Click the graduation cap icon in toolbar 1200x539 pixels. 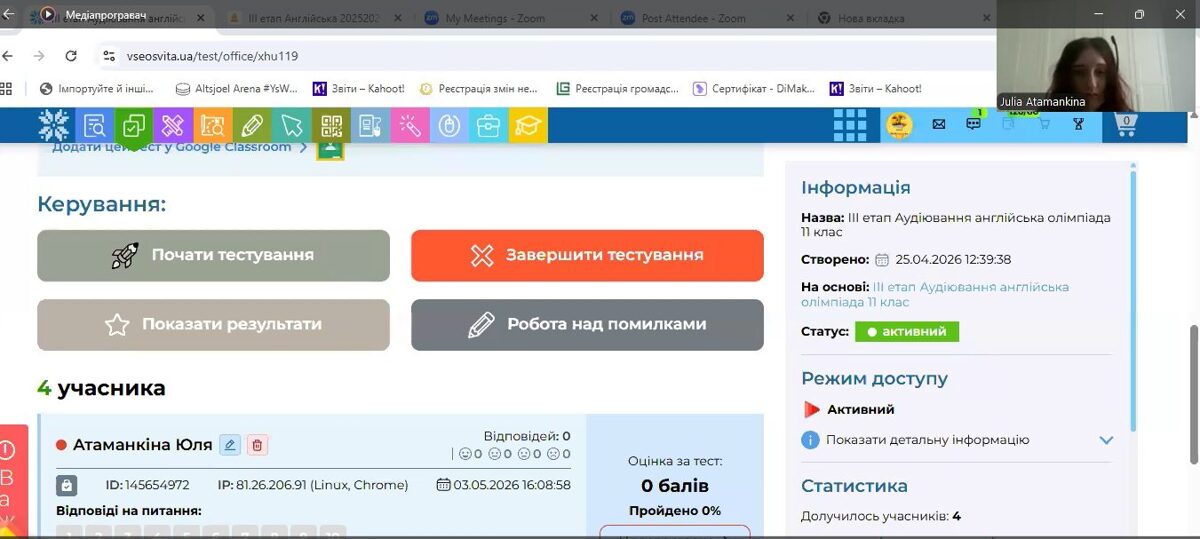(528, 126)
